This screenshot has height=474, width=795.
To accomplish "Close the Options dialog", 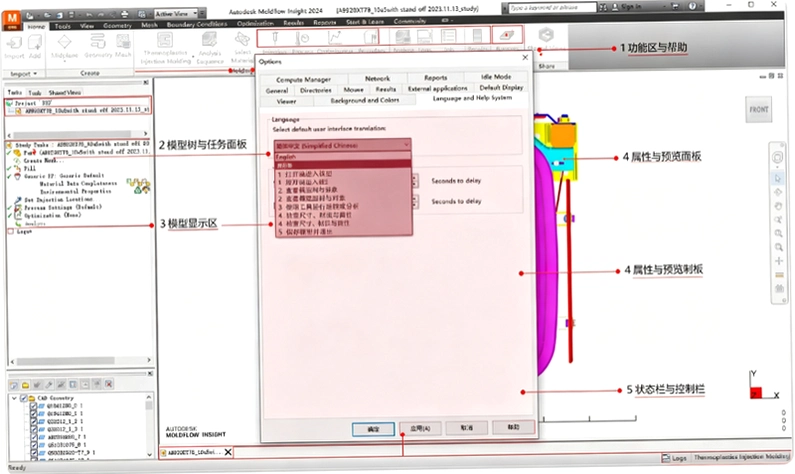I will click(525, 58).
